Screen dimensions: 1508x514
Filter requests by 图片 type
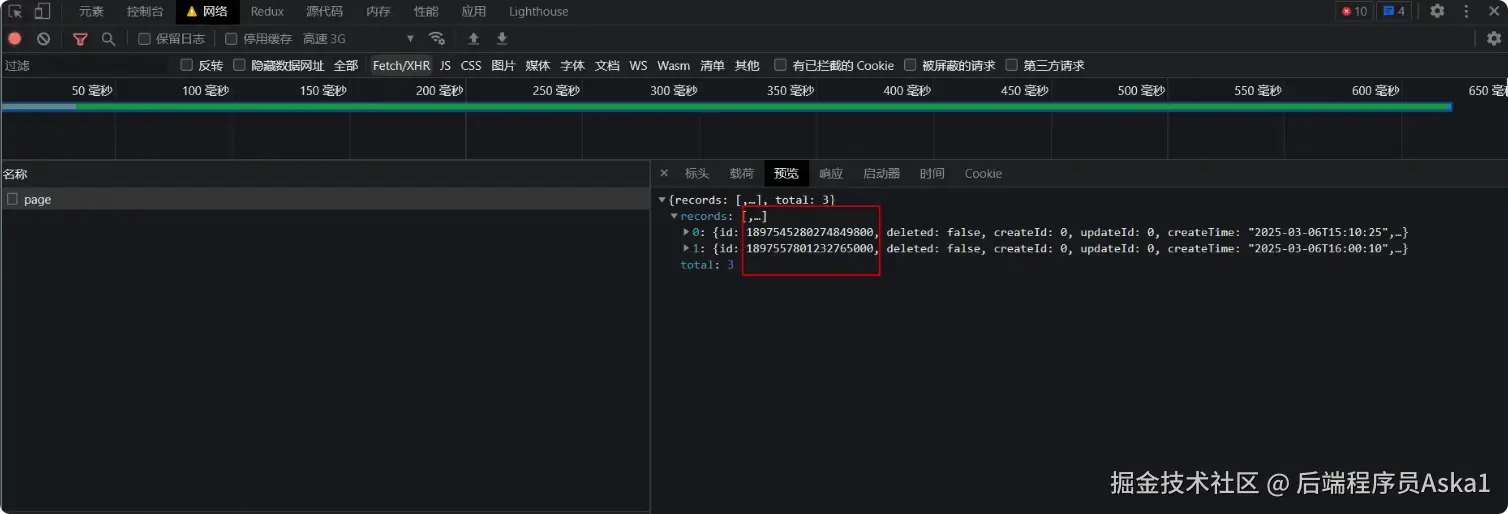[503, 65]
